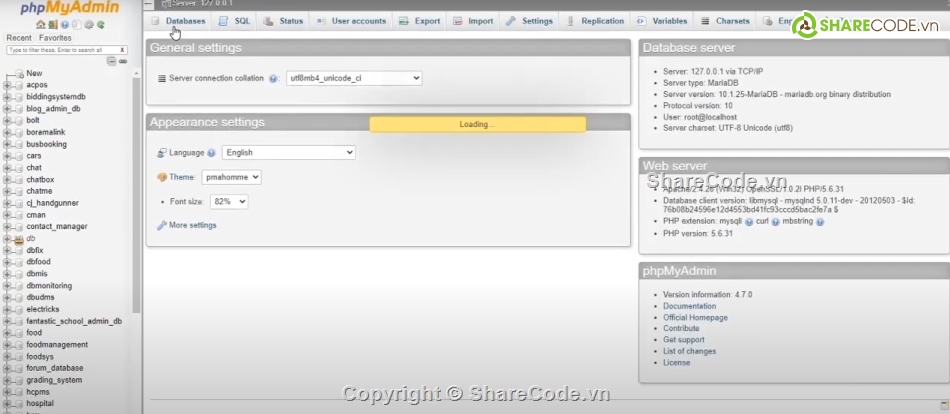Go to the Export tab

[x=420, y=21]
